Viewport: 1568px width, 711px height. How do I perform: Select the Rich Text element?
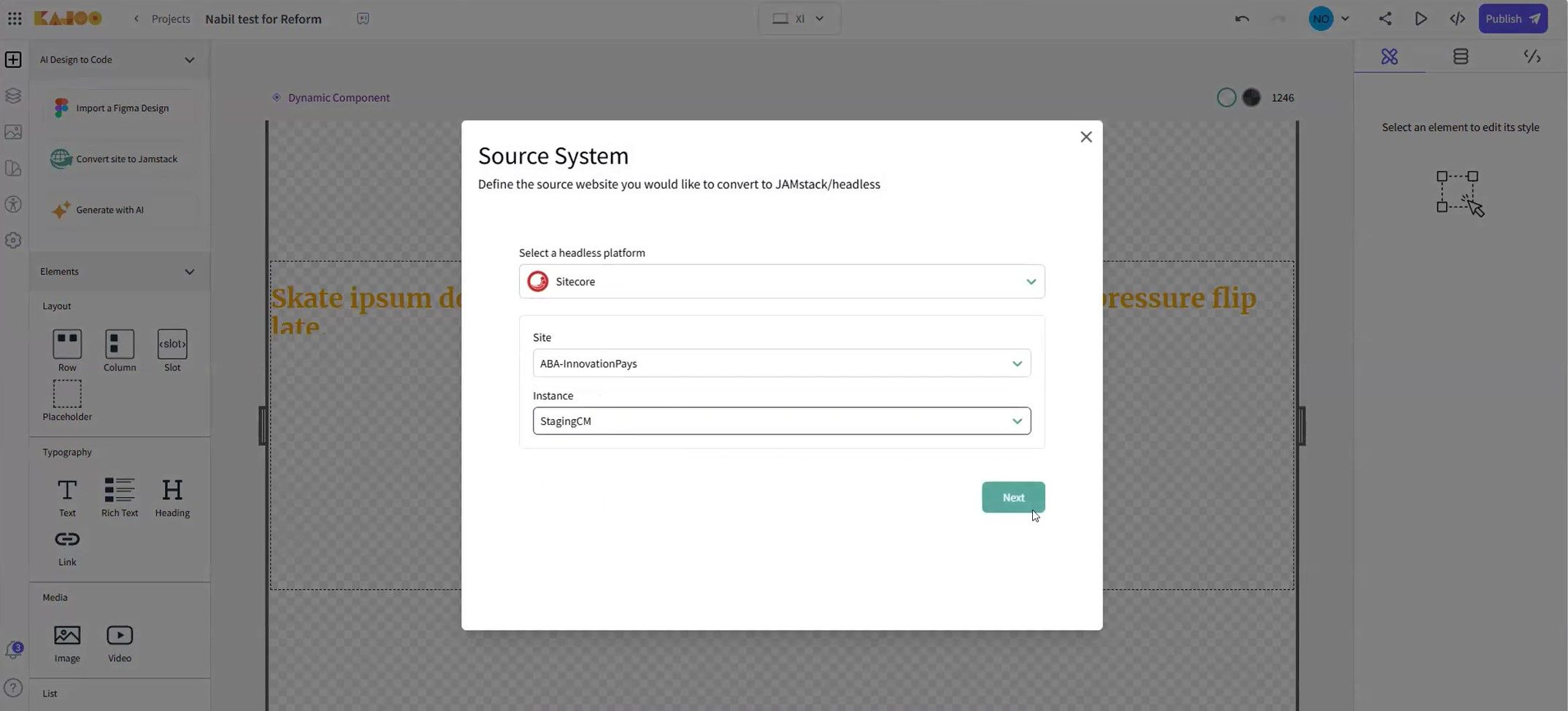tap(120, 496)
